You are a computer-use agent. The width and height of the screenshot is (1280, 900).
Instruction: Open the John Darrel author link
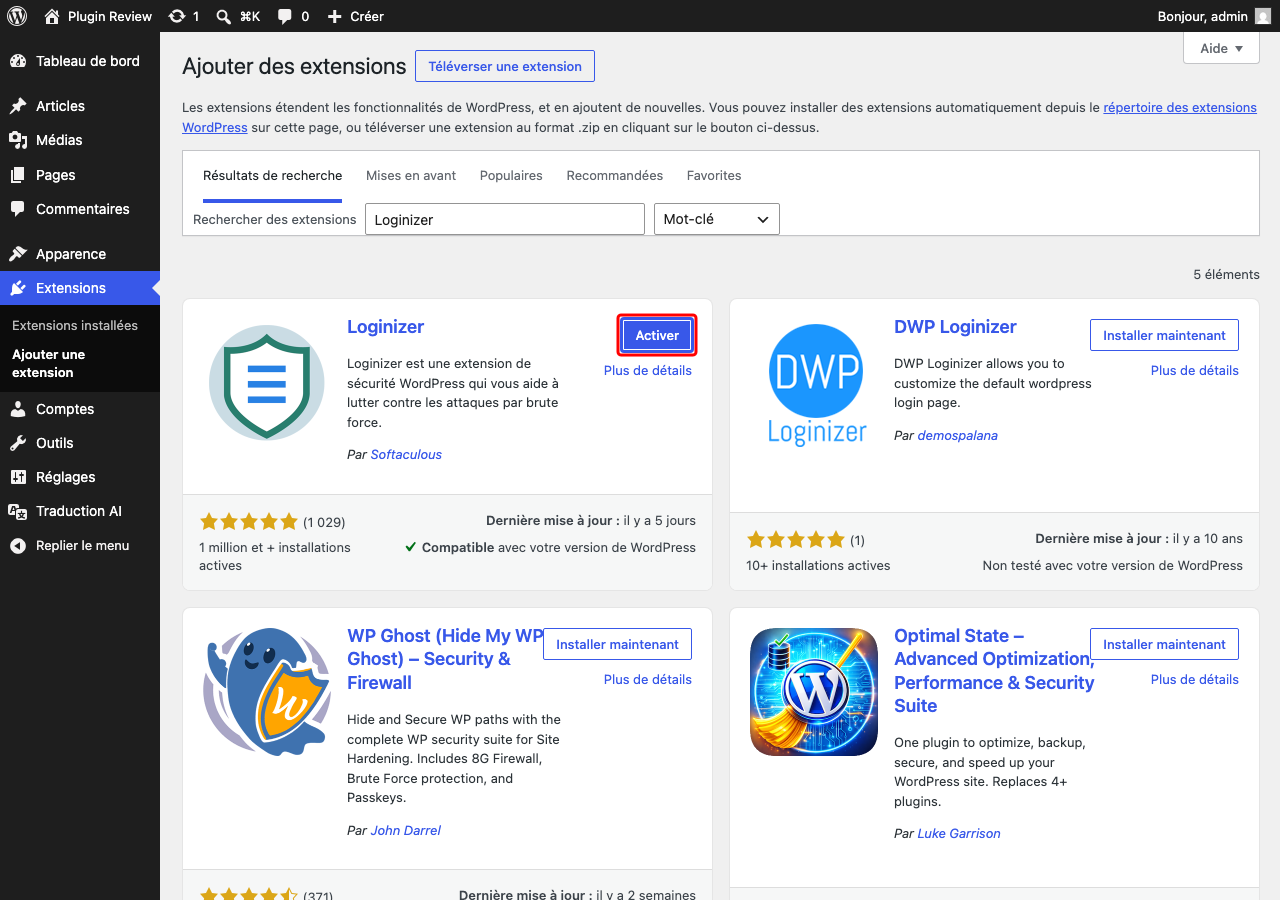pyautogui.click(x=405, y=830)
